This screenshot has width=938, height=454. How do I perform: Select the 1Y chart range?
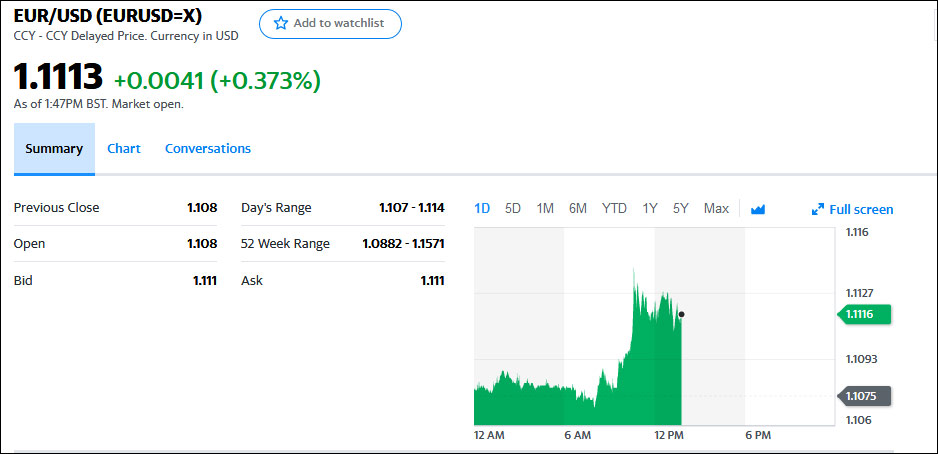tap(650, 208)
